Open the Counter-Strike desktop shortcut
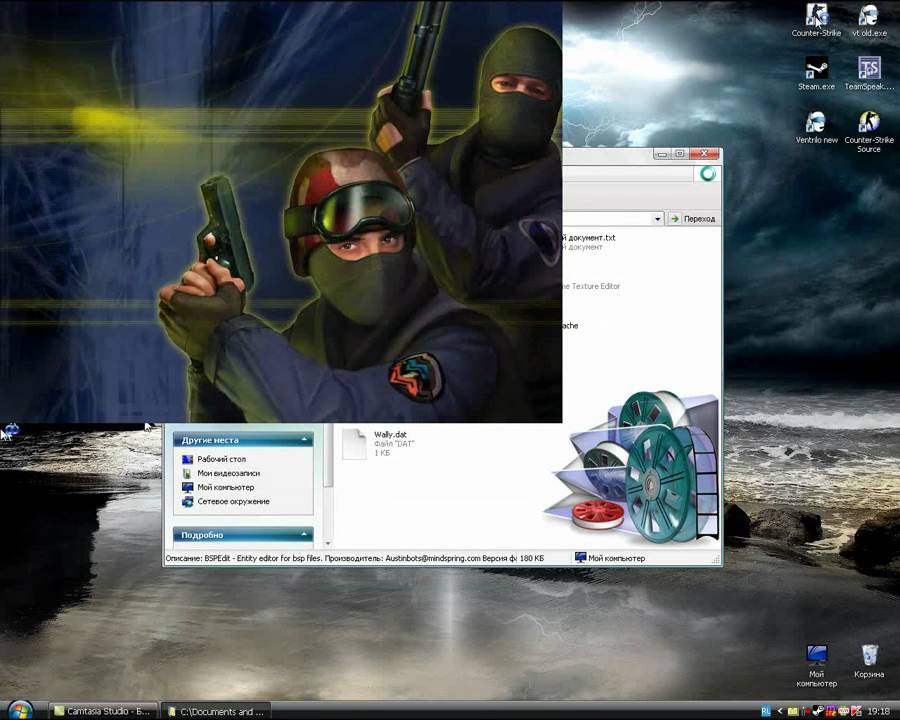The image size is (900, 720). click(816, 20)
